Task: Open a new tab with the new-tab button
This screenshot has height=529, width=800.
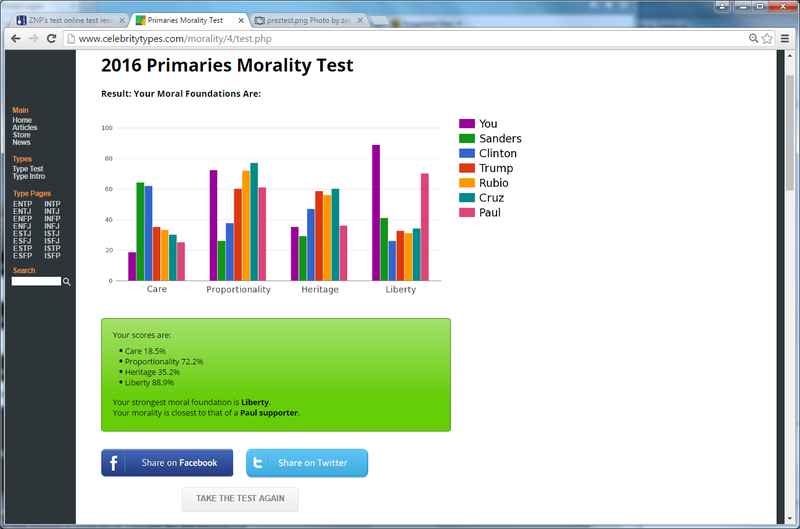Action: point(379,20)
